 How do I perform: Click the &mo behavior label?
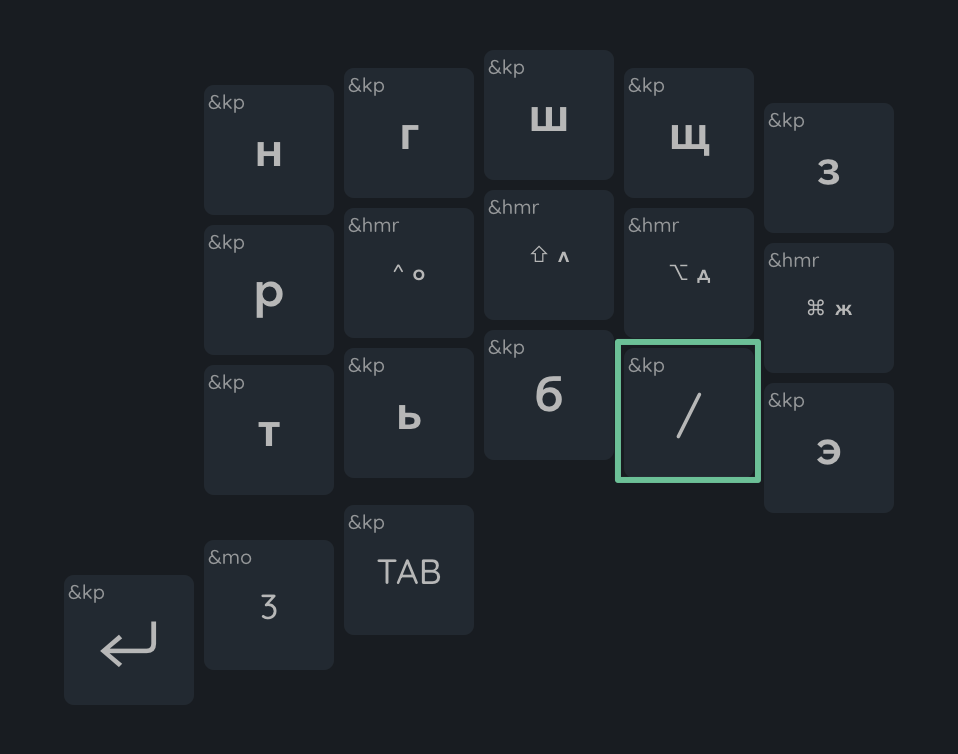click(x=230, y=557)
